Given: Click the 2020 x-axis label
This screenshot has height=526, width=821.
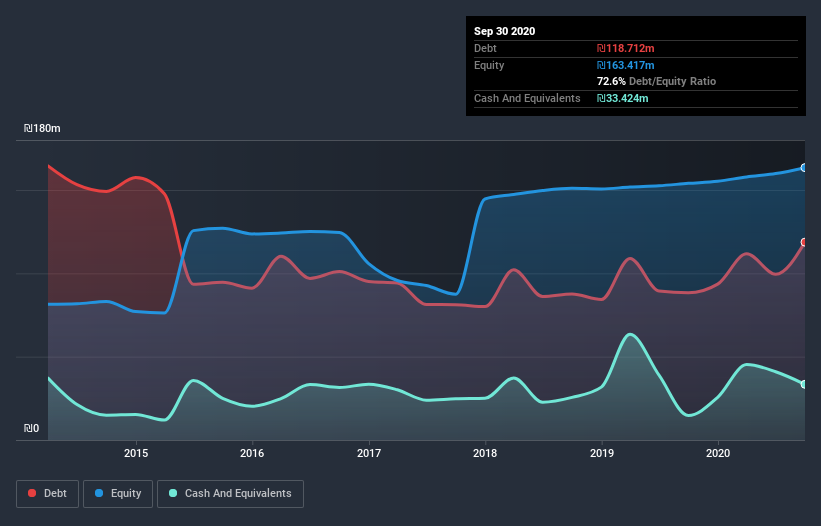Looking at the screenshot, I should pos(718,453).
